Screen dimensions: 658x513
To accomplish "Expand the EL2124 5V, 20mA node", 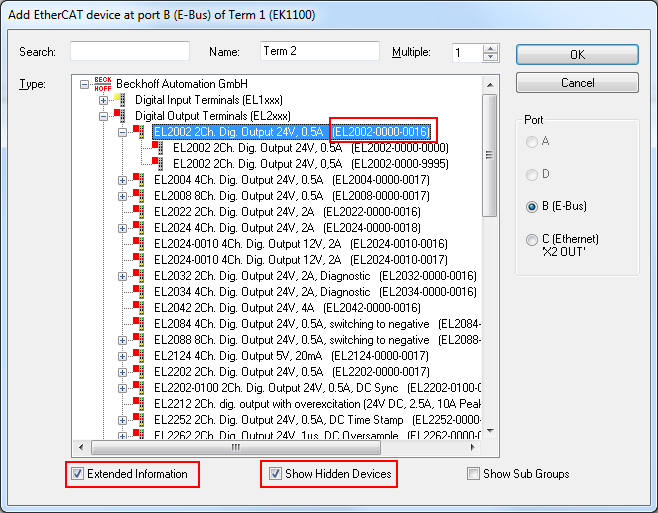I will pos(122,356).
